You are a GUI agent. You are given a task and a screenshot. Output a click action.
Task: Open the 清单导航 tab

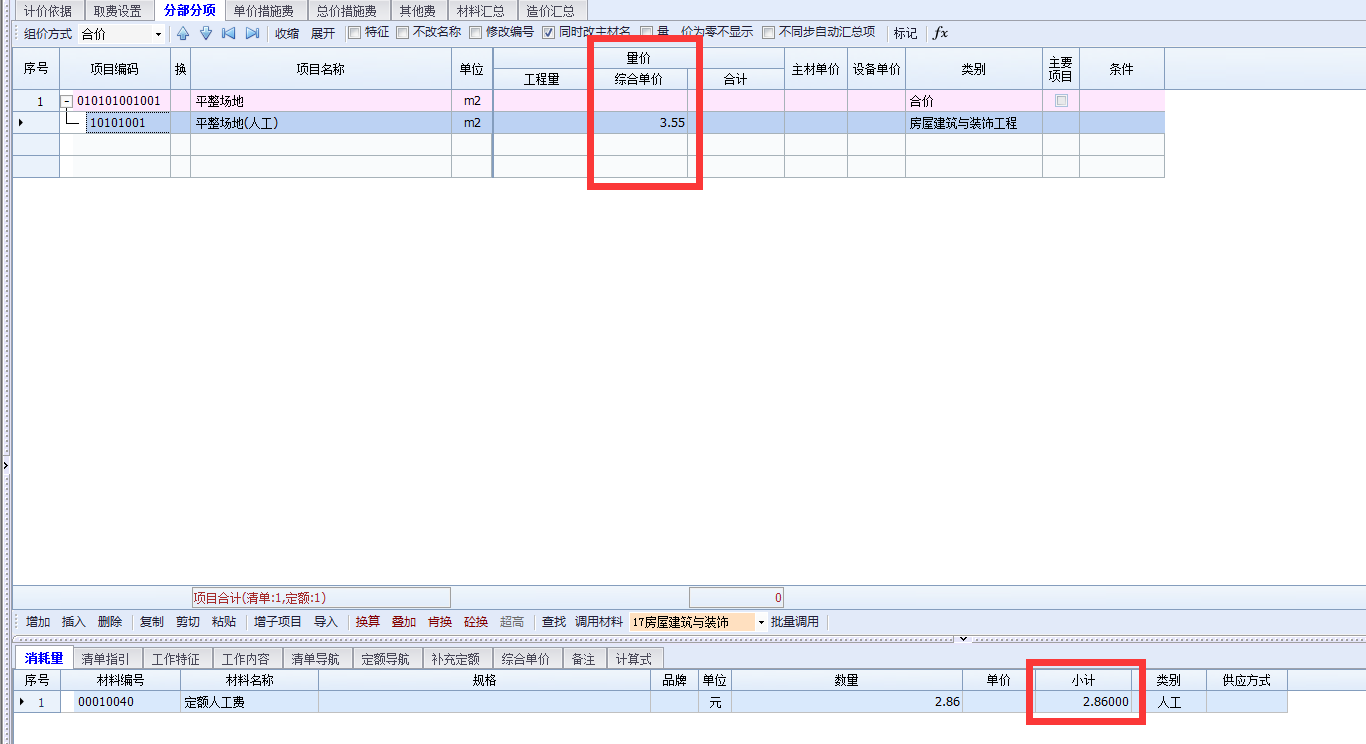point(317,659)
